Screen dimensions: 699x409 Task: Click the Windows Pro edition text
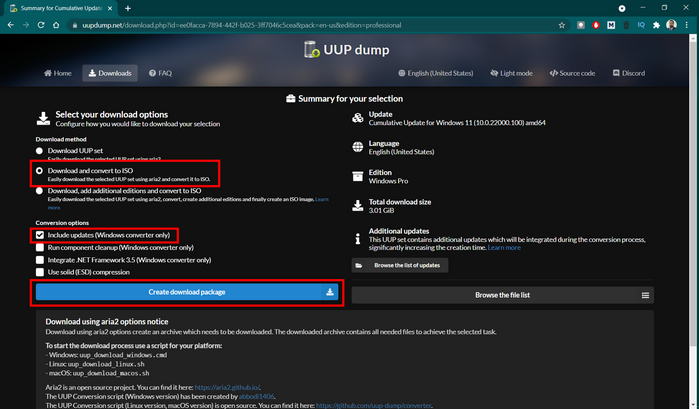point(388,181)
